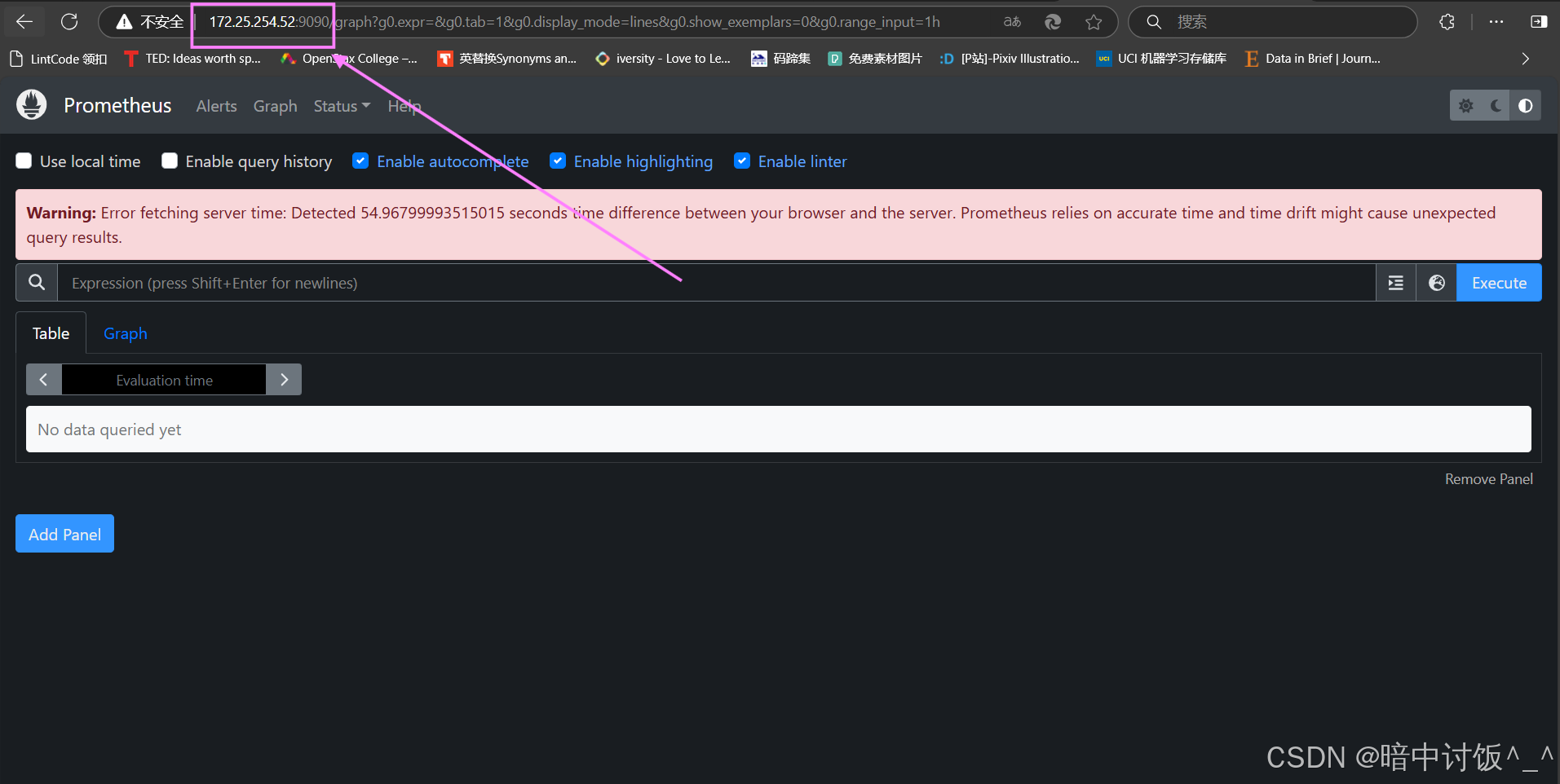Switch to dark theme moon icon
Image resolution: width=1560 pixels, height=784 pixels.
click(1496, 106)
